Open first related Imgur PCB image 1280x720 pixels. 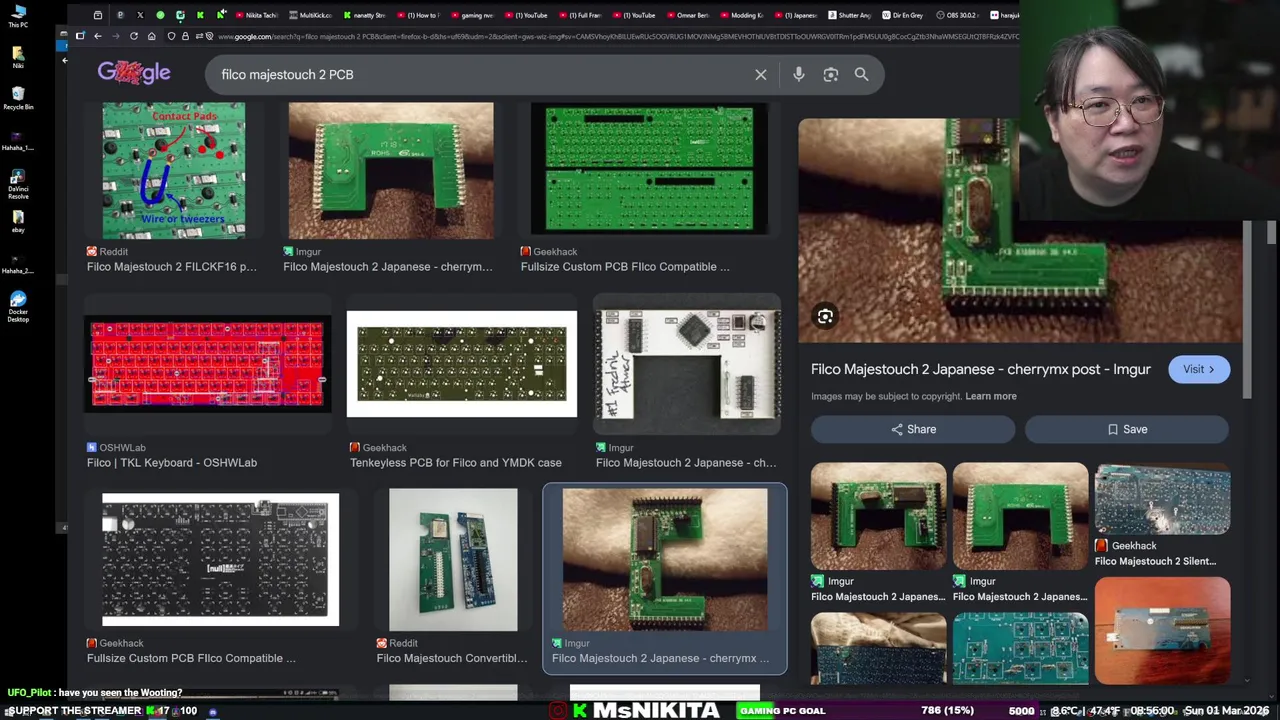[x=878, y=516]
